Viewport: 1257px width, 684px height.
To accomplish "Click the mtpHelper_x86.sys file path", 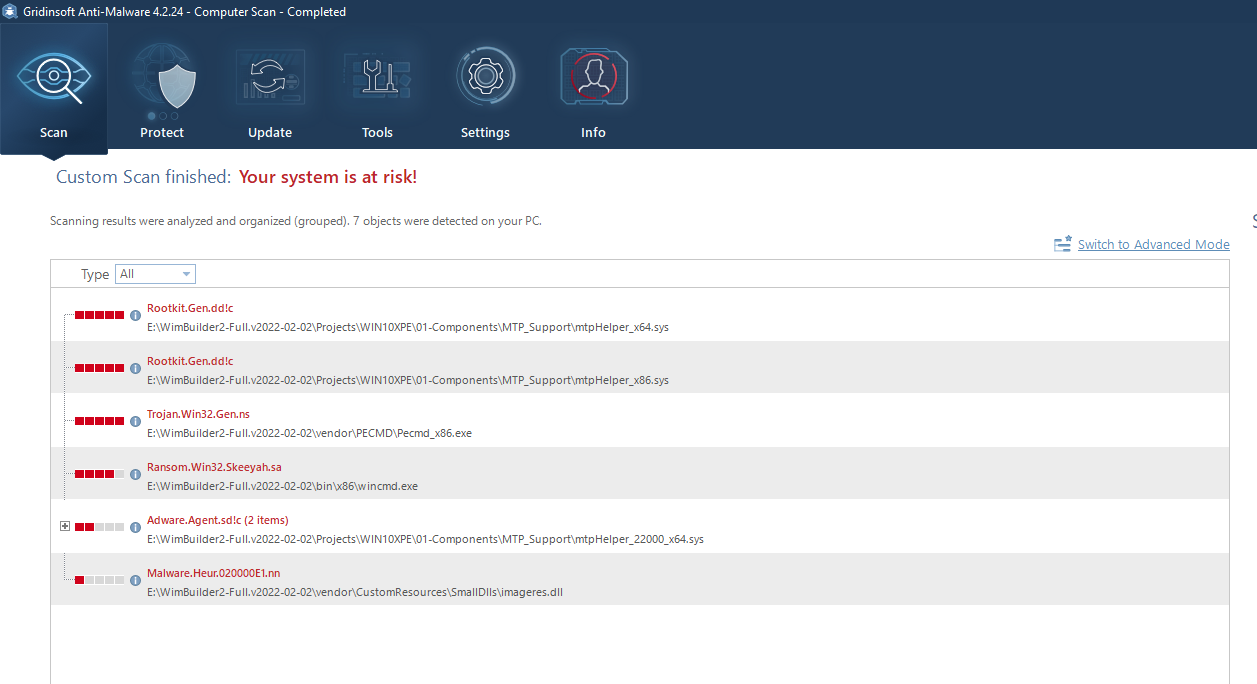I will (x=408, y=380).
